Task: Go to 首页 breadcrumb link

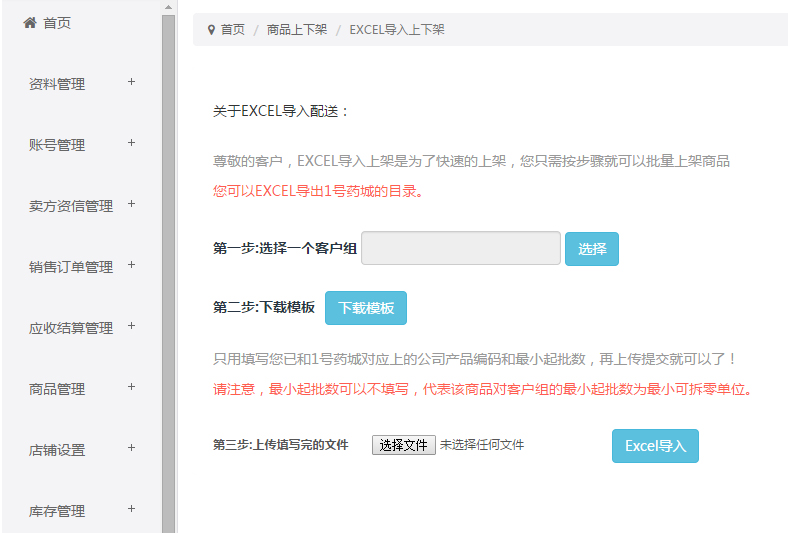Action: (233, 30)
